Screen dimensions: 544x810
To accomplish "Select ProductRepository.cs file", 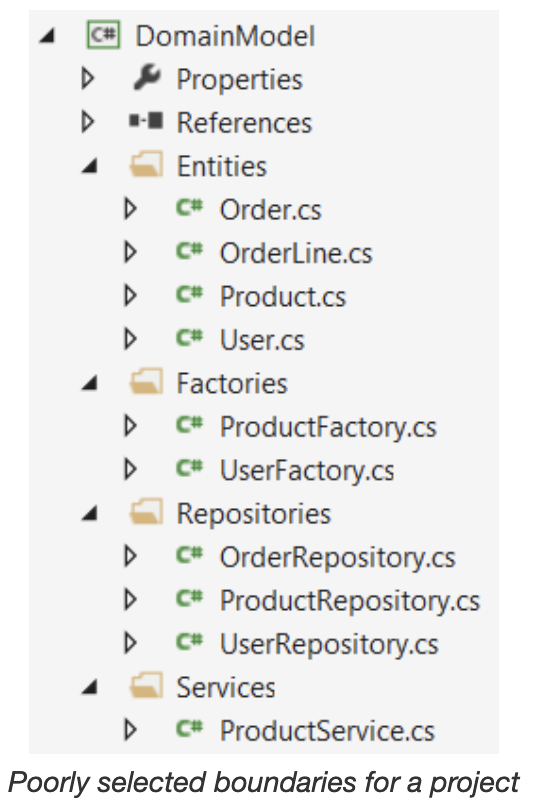I will [350, 601].
